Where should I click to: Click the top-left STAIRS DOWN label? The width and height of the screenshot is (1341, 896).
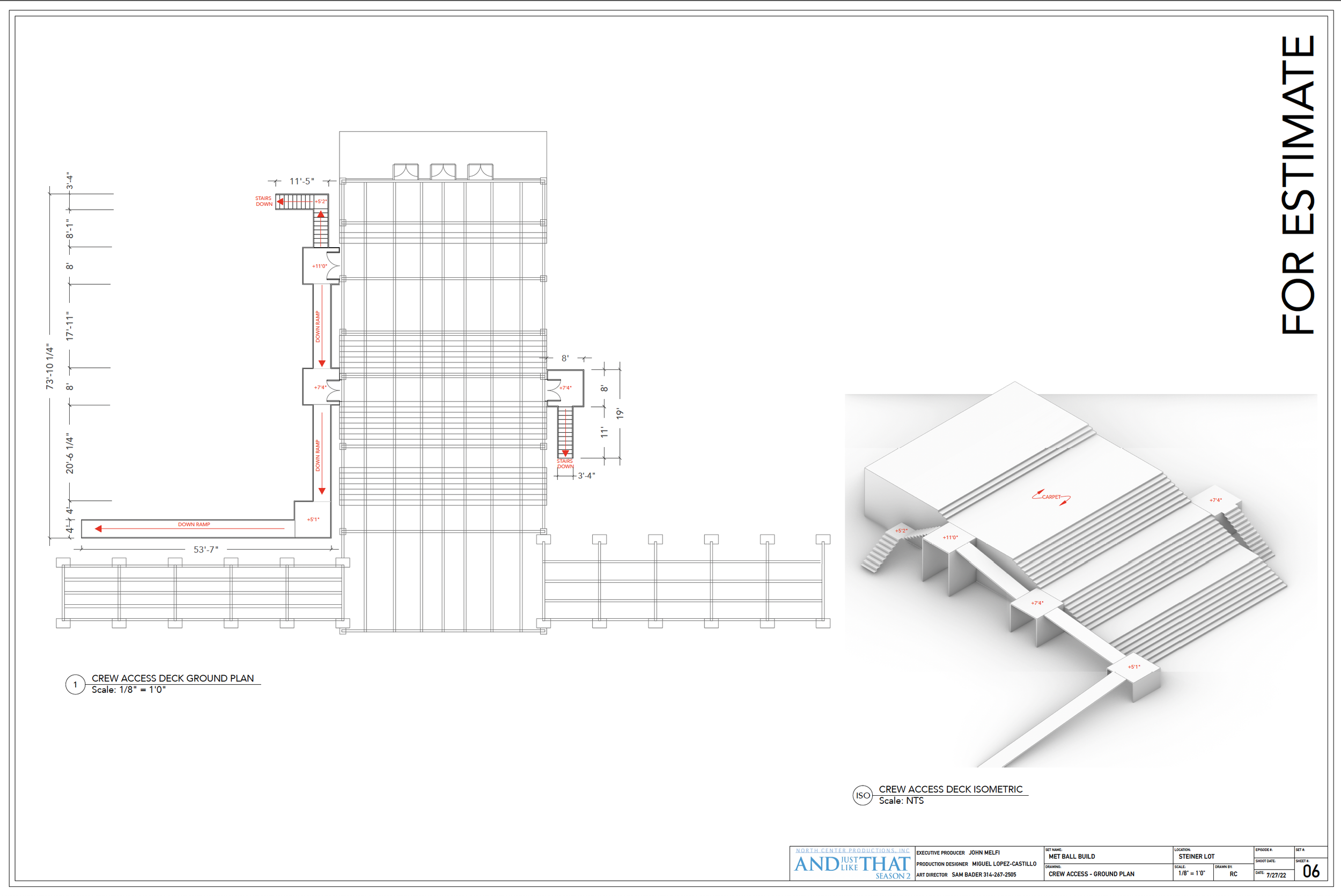(x=263, y=201)
